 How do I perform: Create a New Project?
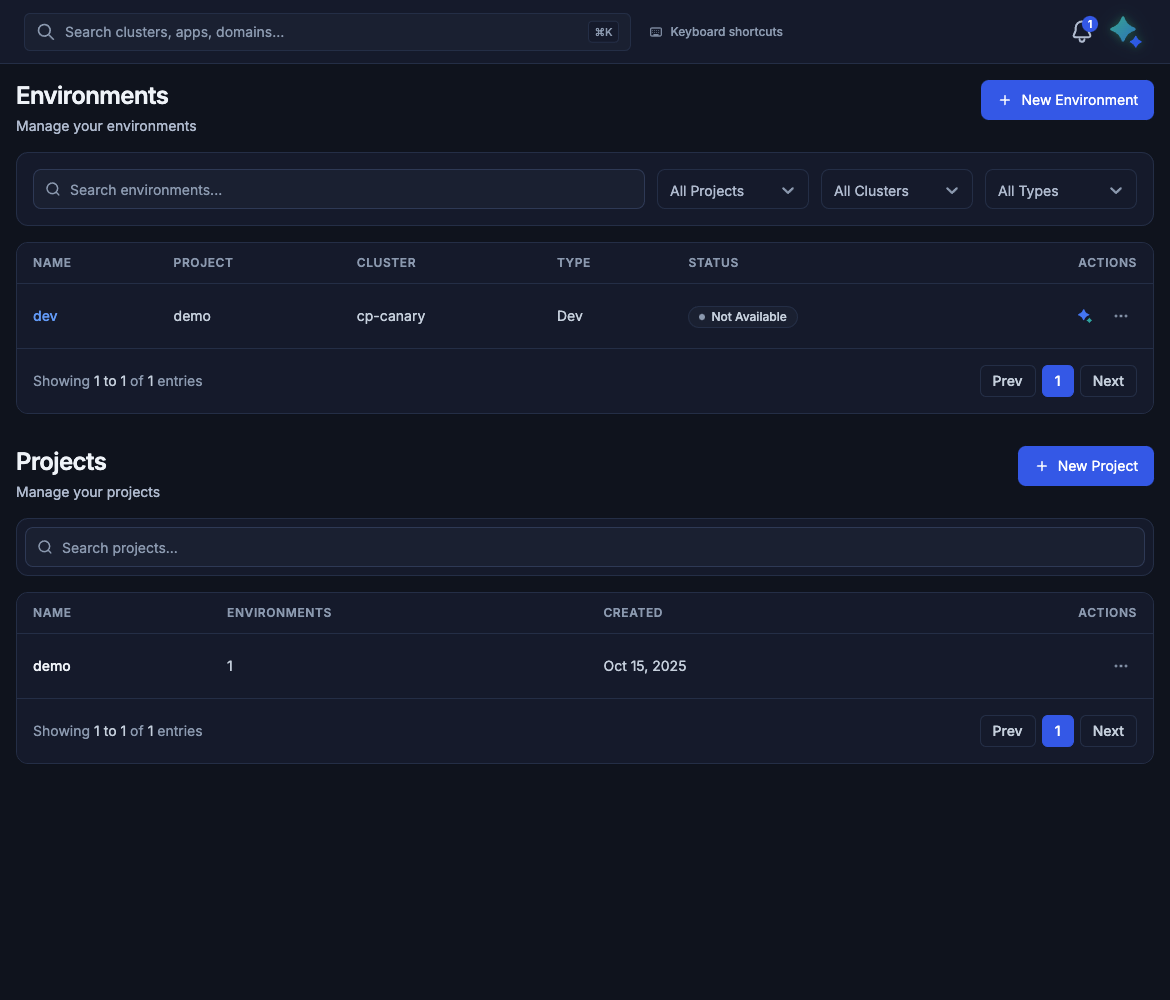click(x=1086, y=466)
